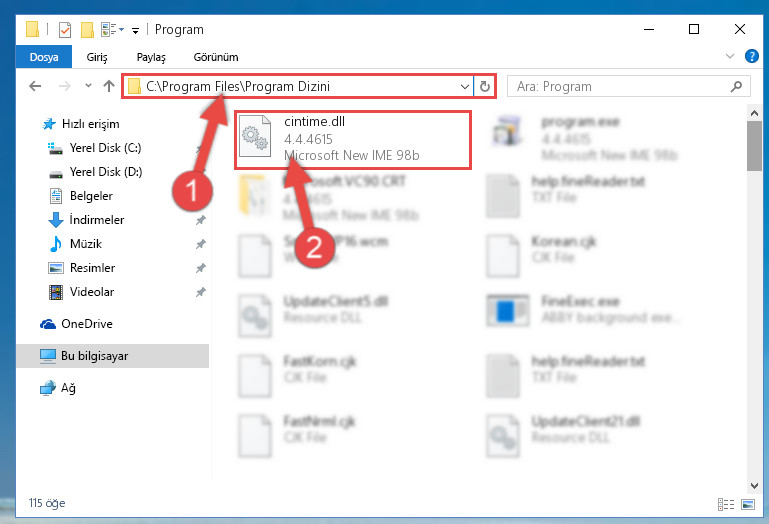Click the scrollbar down arrow
Viewport: 769px width, 524px height.
click(x=754, y=486)
